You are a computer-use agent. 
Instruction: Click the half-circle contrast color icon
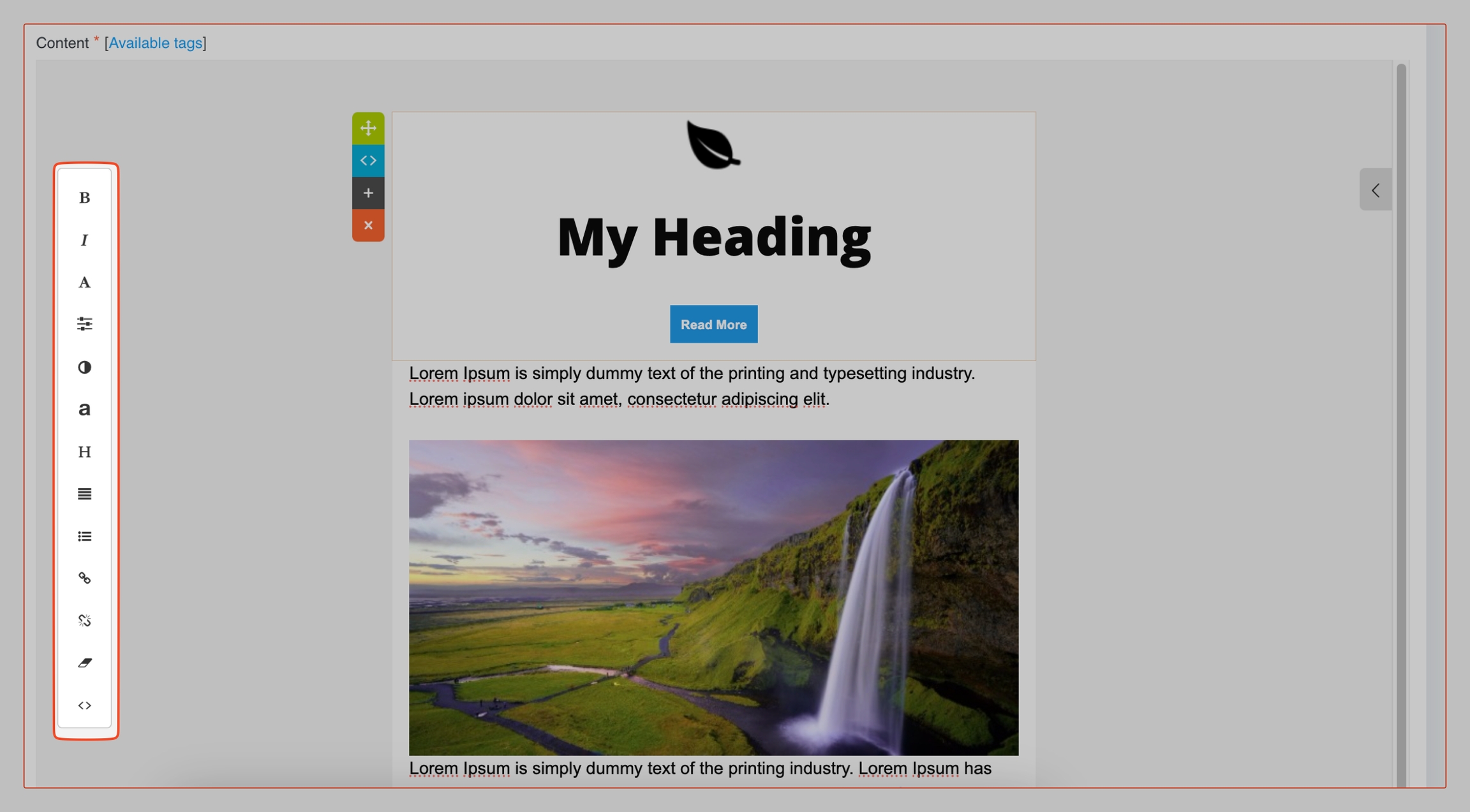click(84, 367)
